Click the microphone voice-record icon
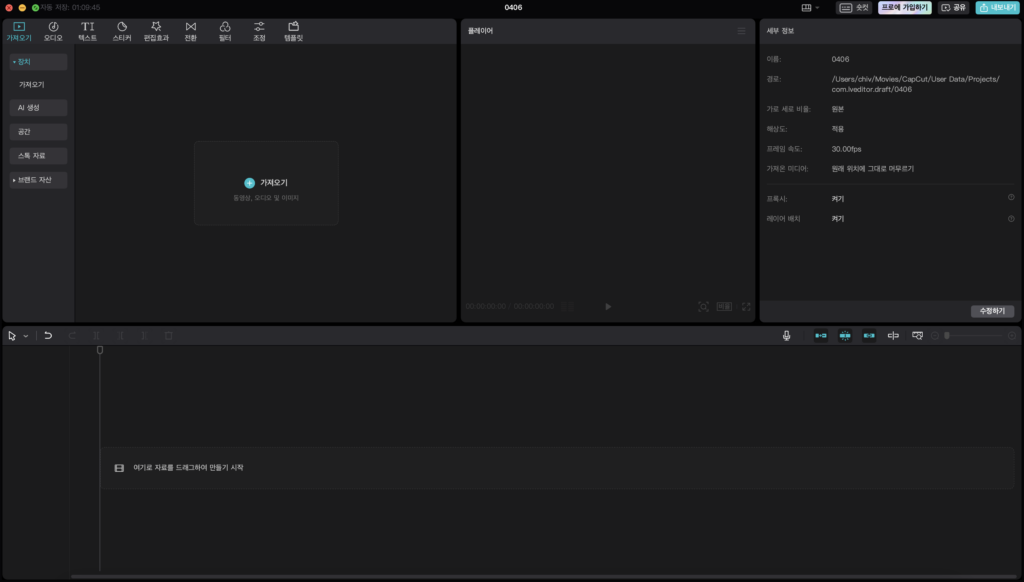1024x582 pixels. coord(787,336)
